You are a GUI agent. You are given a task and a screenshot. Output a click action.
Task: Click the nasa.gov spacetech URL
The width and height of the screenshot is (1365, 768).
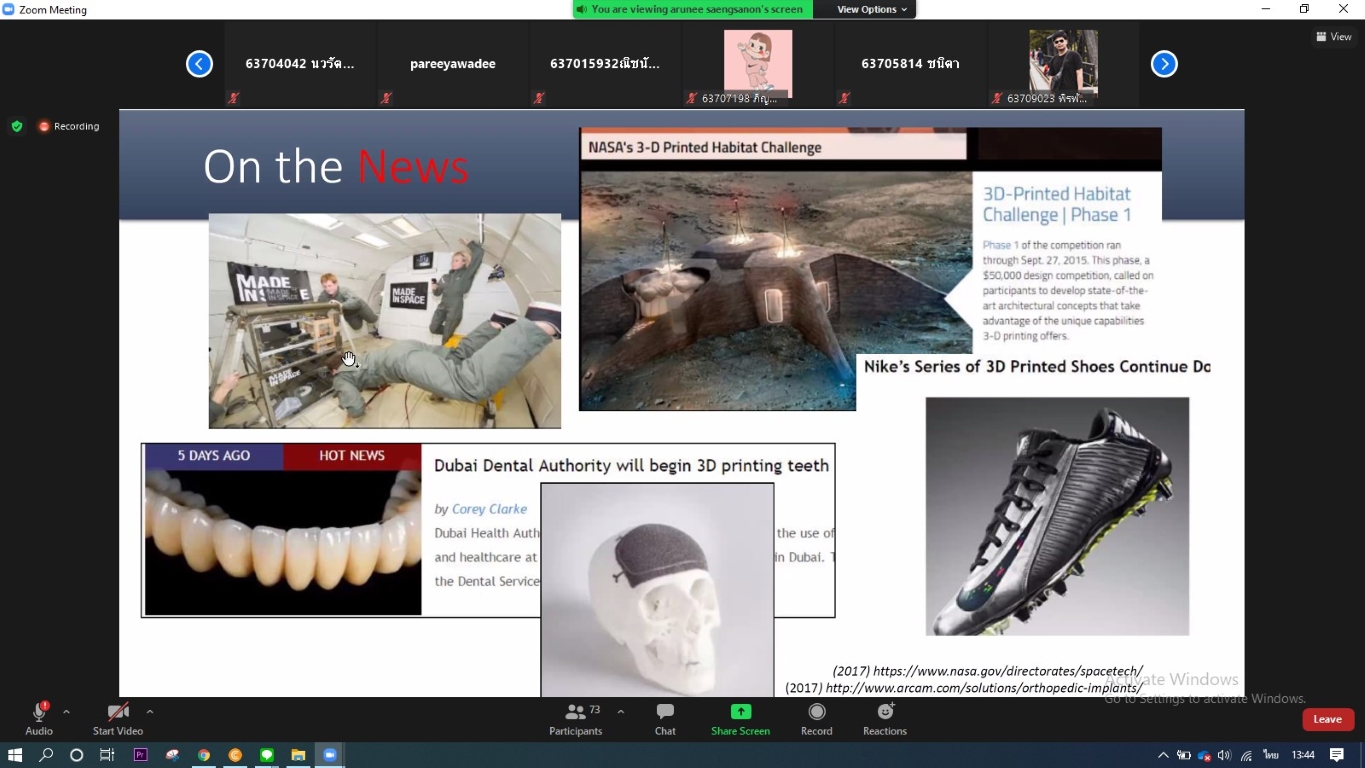[x=1007, y=672]
